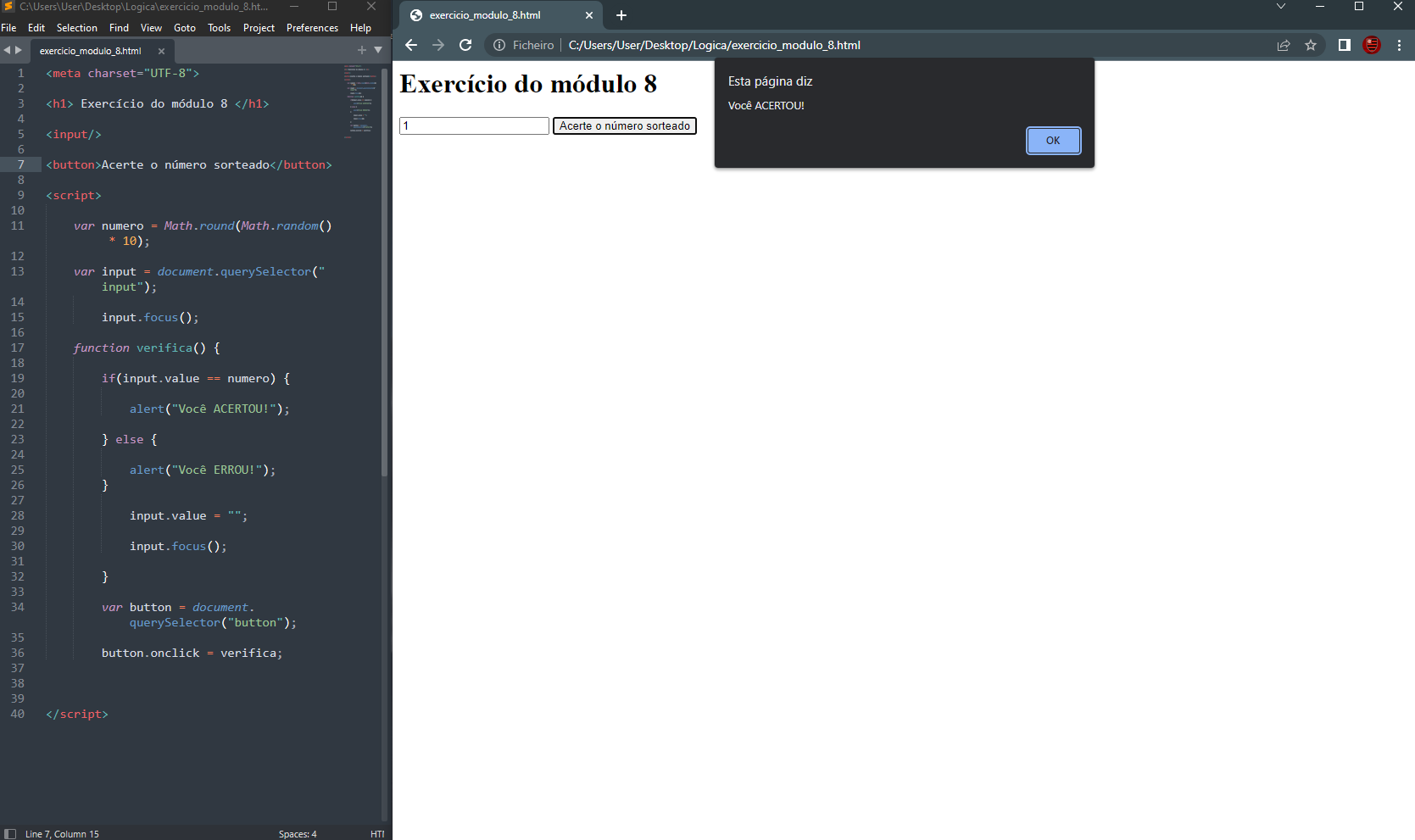This screenshot has width=1415, height=840.
Task: Click the share page icon in address bar
Action: point(1284,45)
